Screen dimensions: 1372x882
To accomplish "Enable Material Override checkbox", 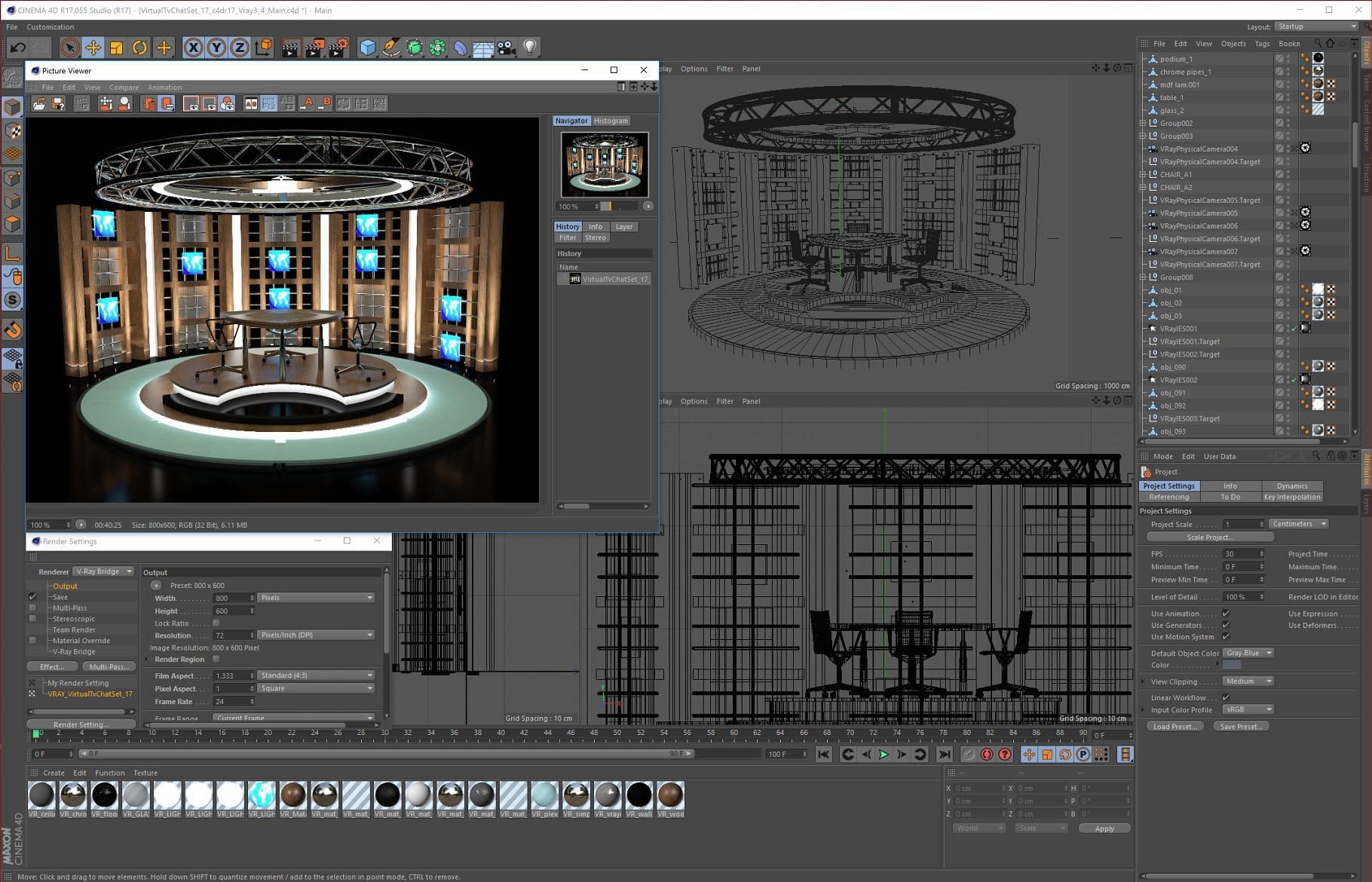I will [32, 641].
